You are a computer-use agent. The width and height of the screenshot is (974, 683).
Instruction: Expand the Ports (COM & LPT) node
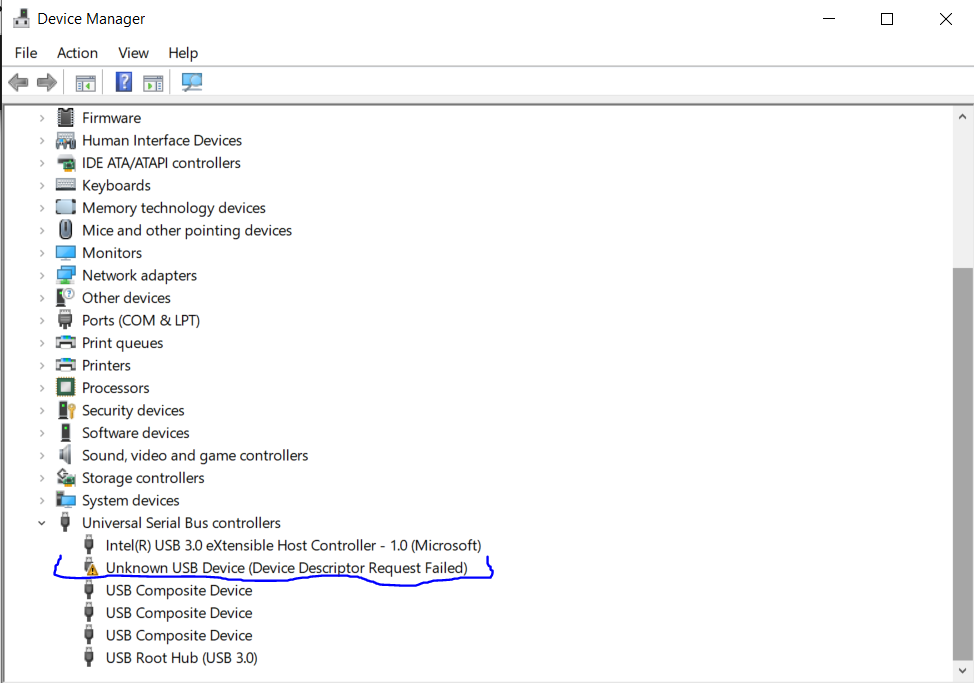click(x=42, y=320)
